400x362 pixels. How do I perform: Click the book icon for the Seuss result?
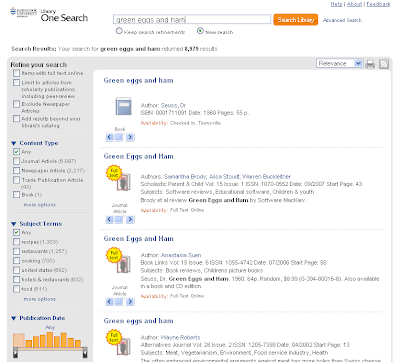tap(123, 106)
